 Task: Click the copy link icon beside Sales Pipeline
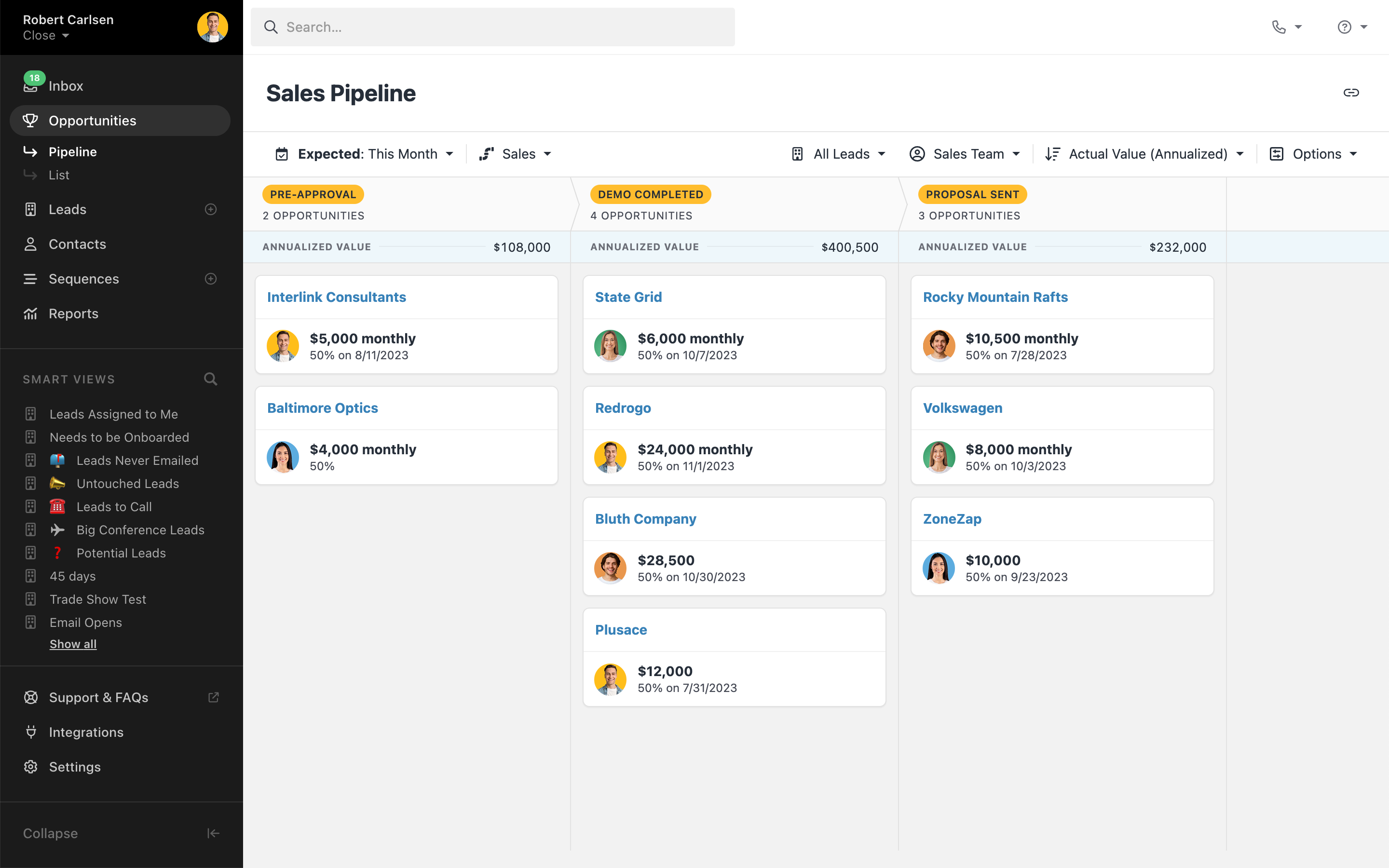click(1350, 93)
